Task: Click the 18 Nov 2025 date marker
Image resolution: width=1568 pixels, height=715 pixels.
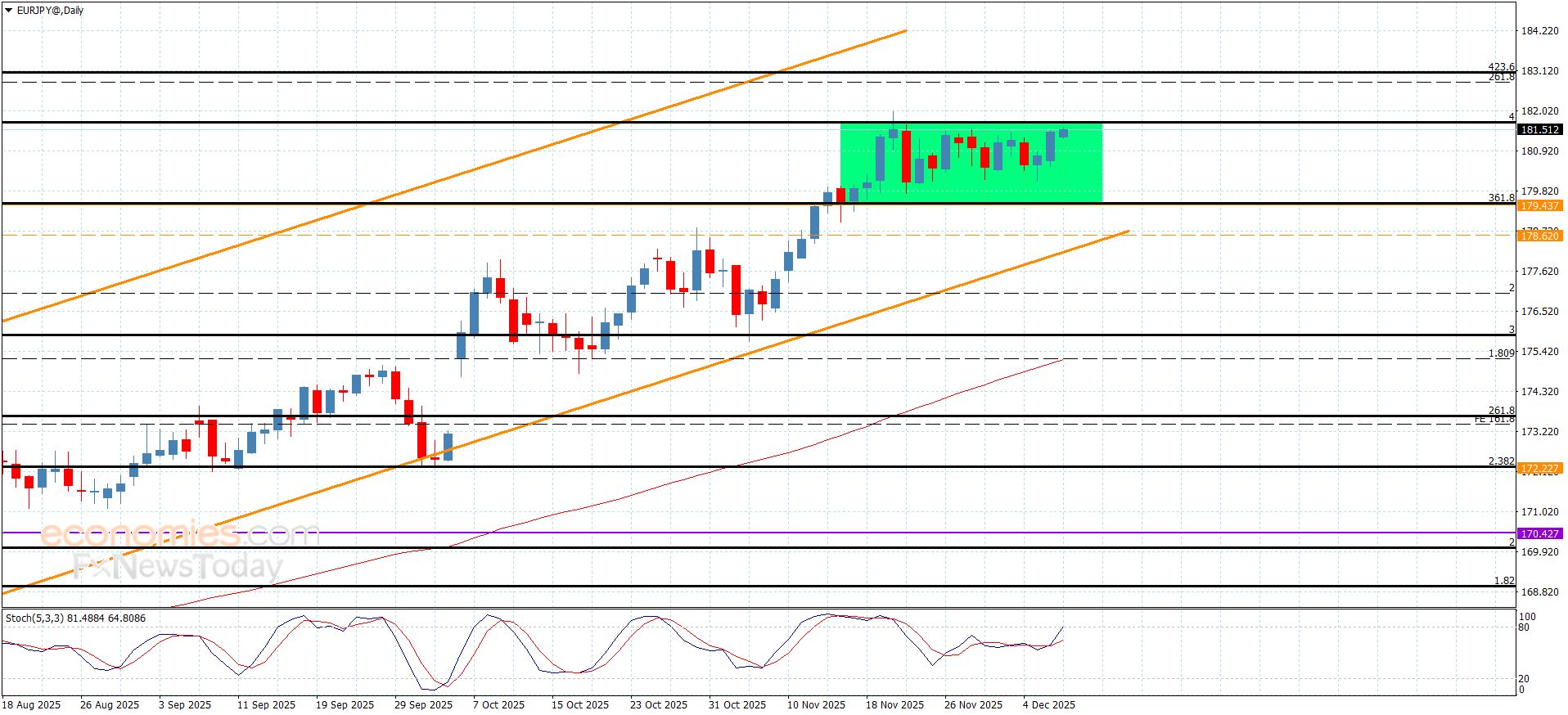Action: [x=894, y=705]
